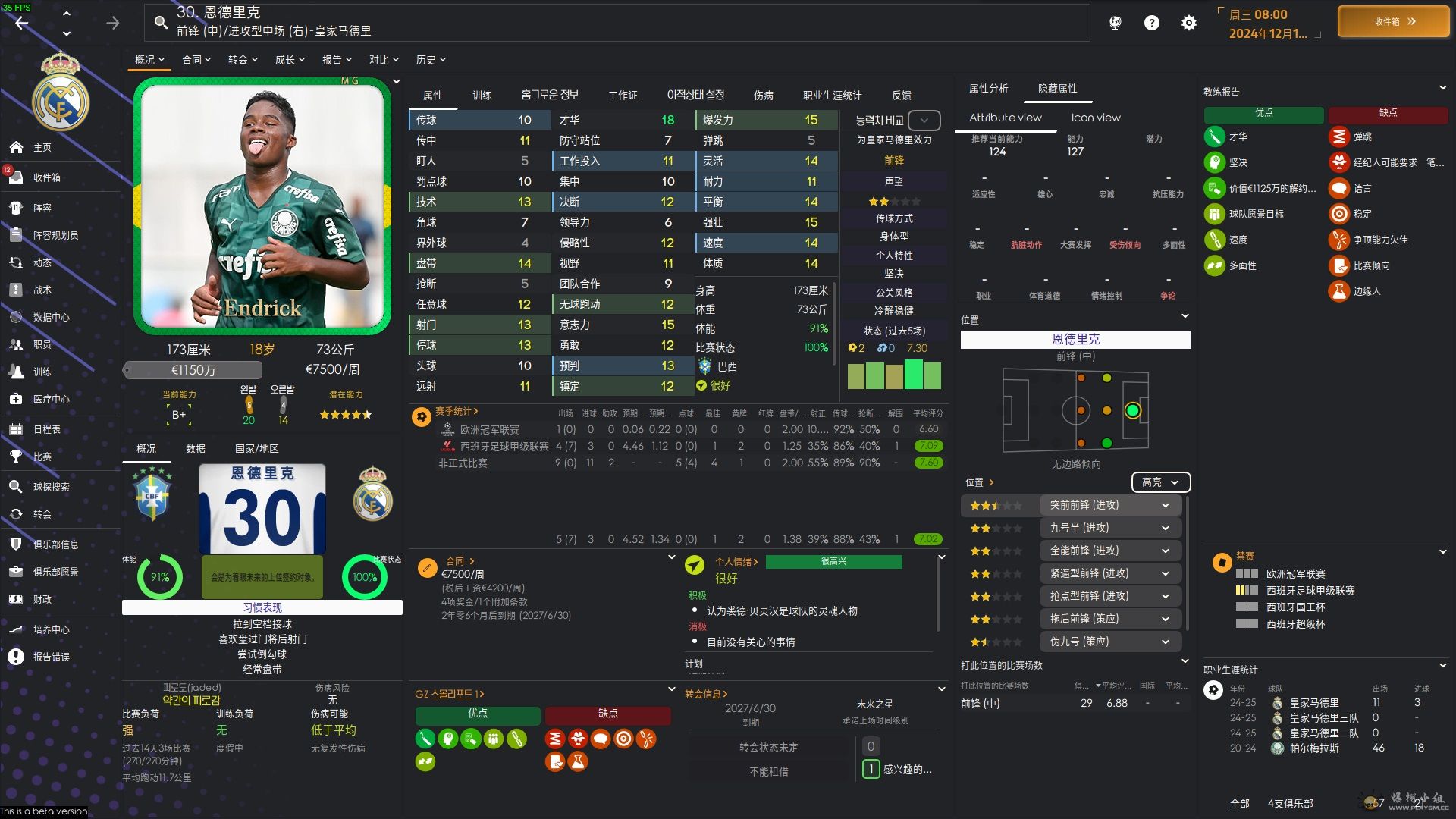This screenshot has width=1456, height=819.
Task: Click the help question mark icon
Action: coord(1151,23)
